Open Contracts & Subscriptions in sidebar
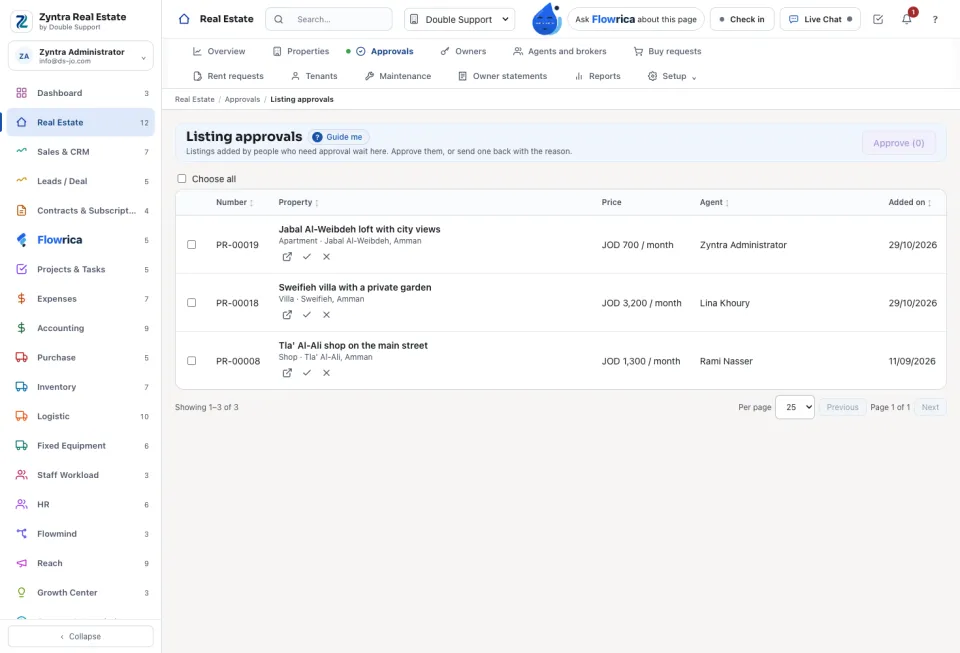960x653 pixels. pos(81,211)
